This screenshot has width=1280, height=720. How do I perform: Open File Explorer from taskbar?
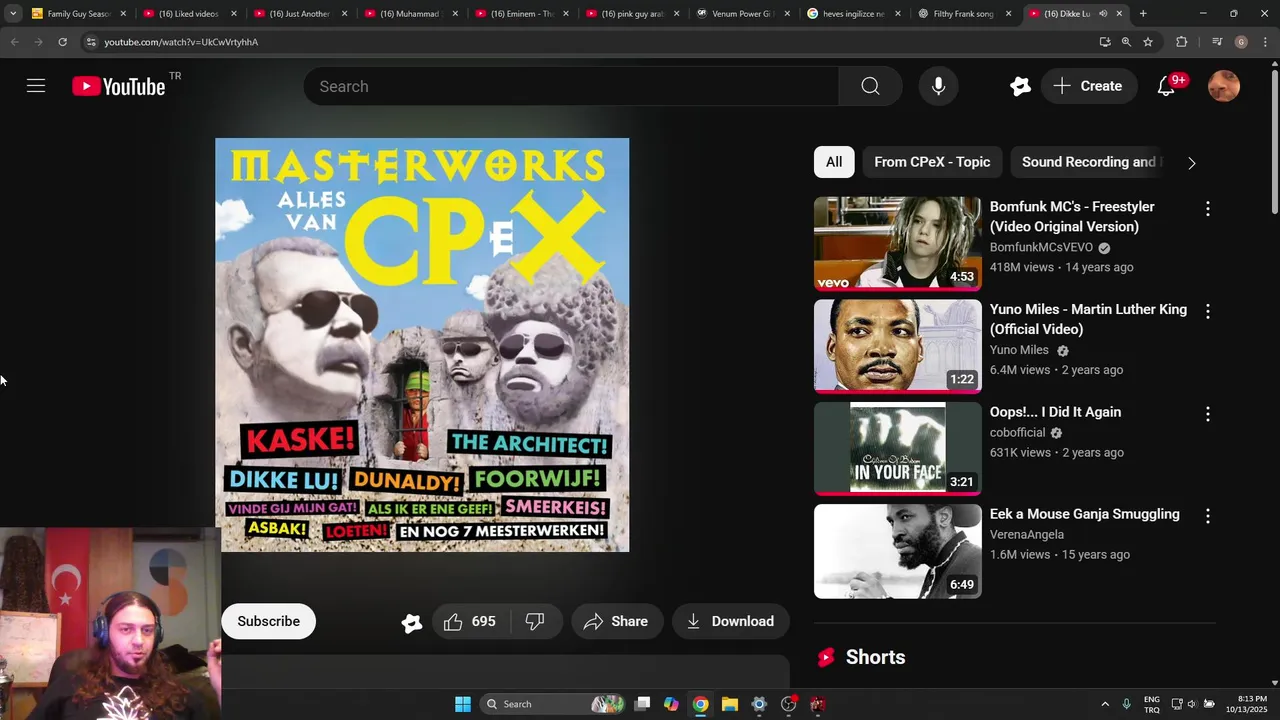(730, 704)
